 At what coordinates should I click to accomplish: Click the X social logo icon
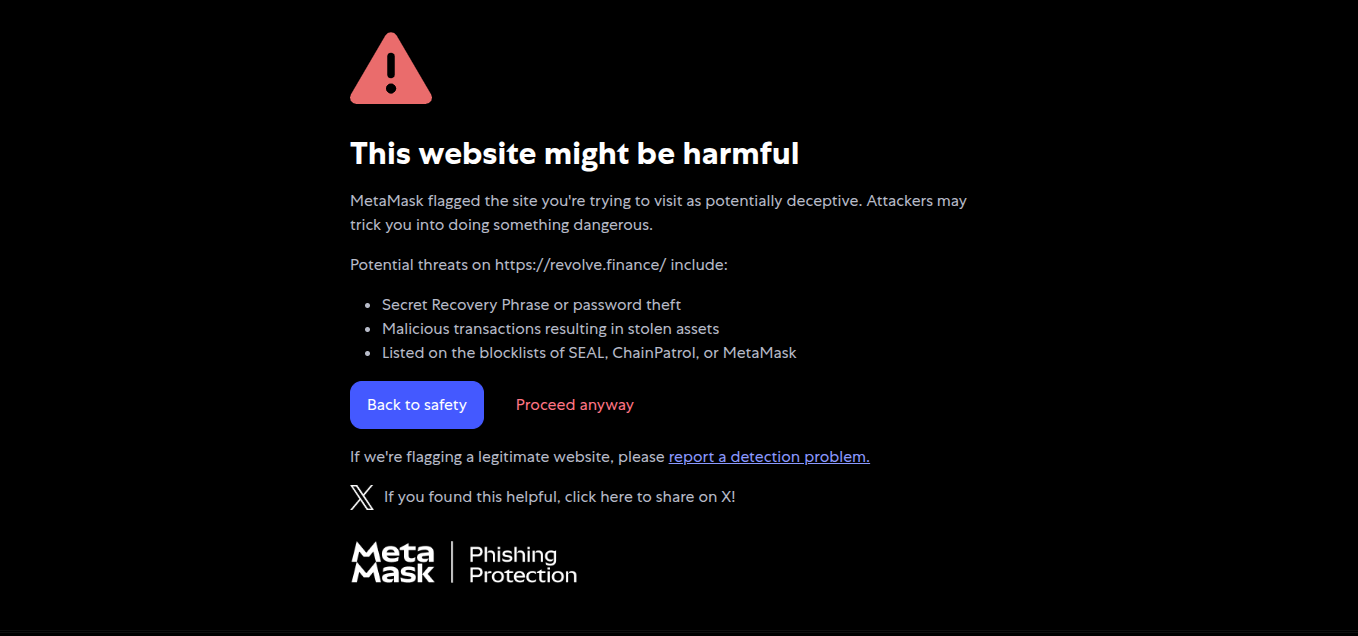click(x=362, y=497)
